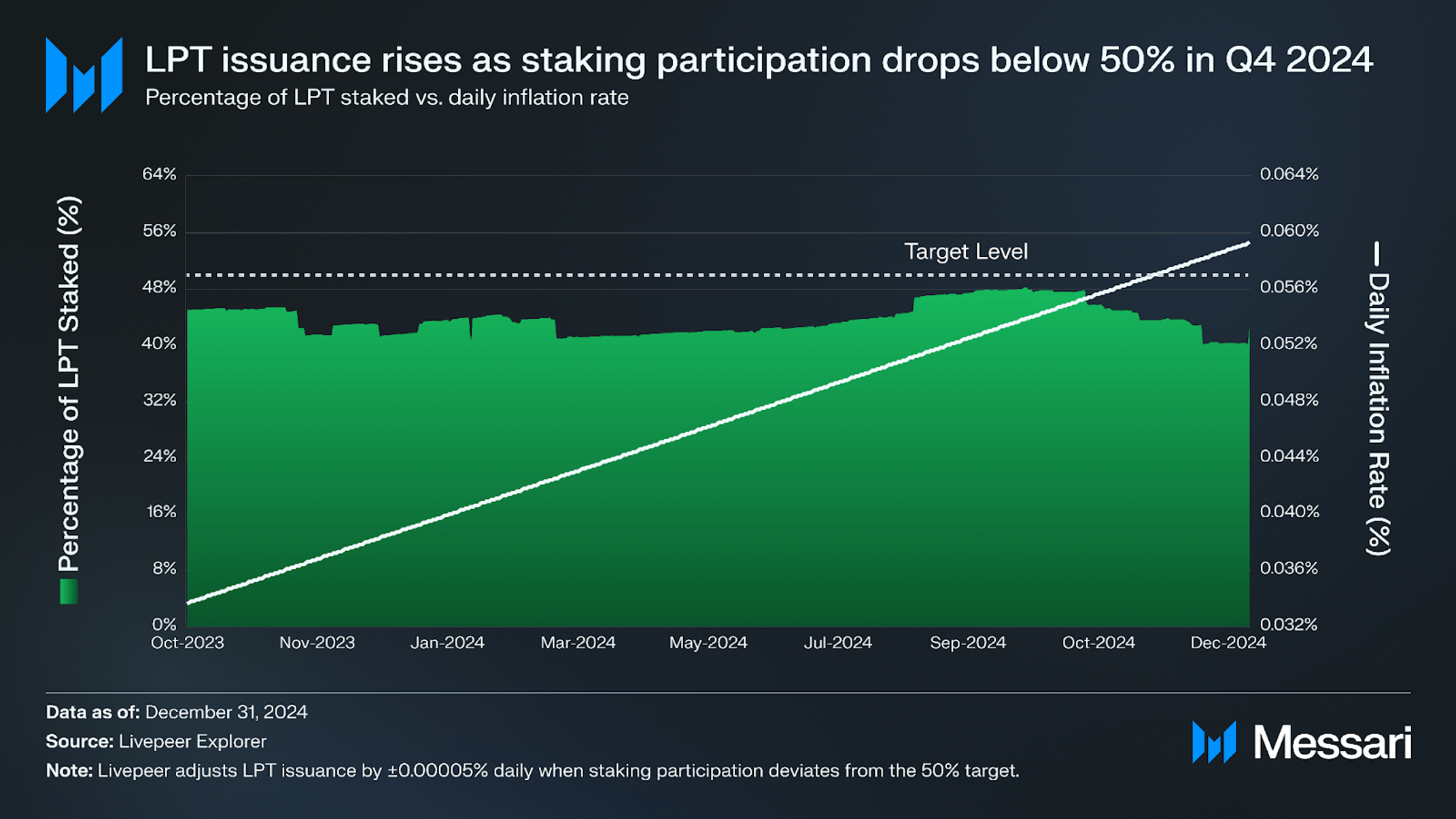
Task: Click the 0.060% right axis tick label
Action: [x=1289, y=230]
